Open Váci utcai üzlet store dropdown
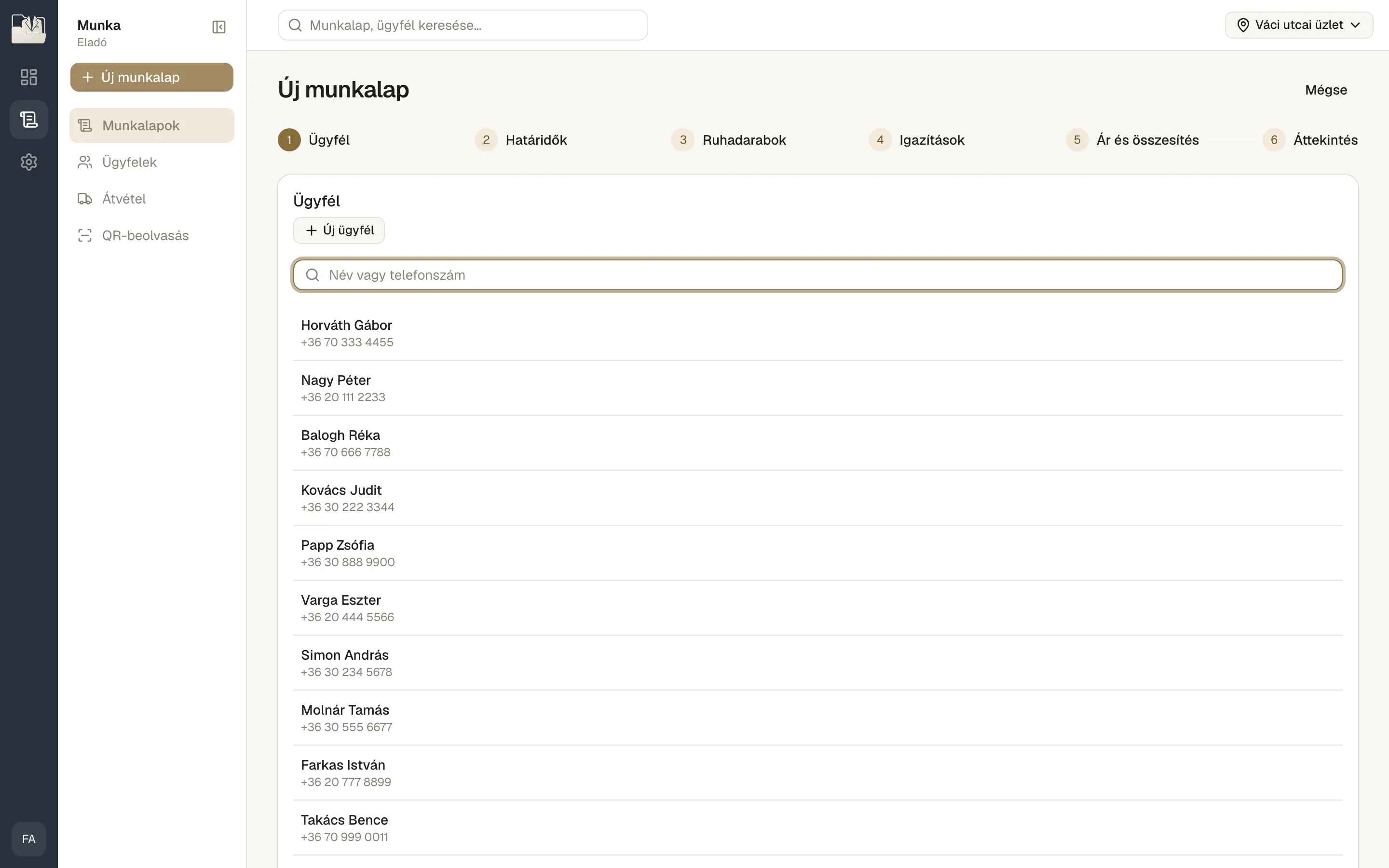The image size is (1389, 868). pyautogui.click(x=1298, y=25)
